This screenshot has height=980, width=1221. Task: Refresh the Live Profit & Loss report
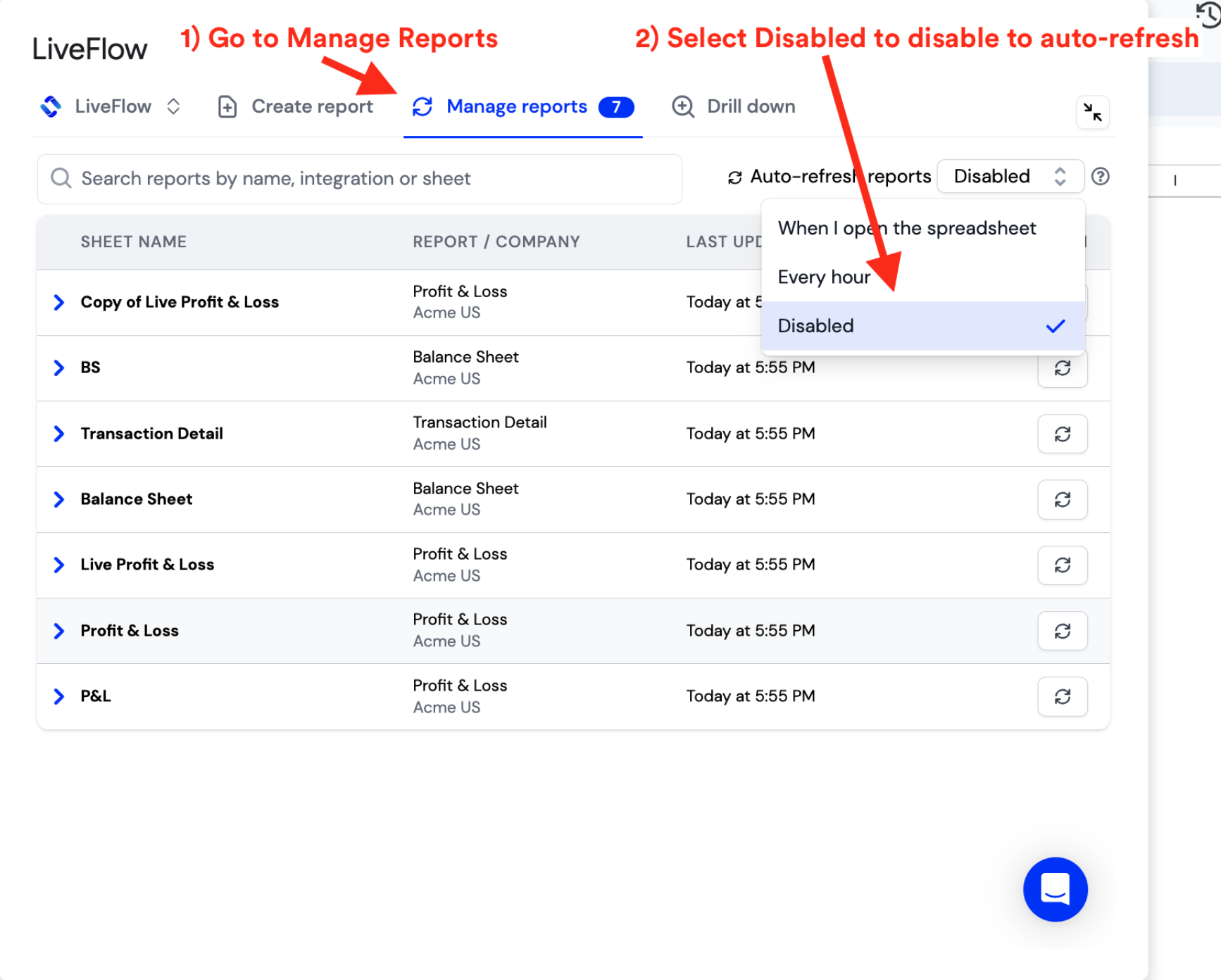click(1063, 565)
